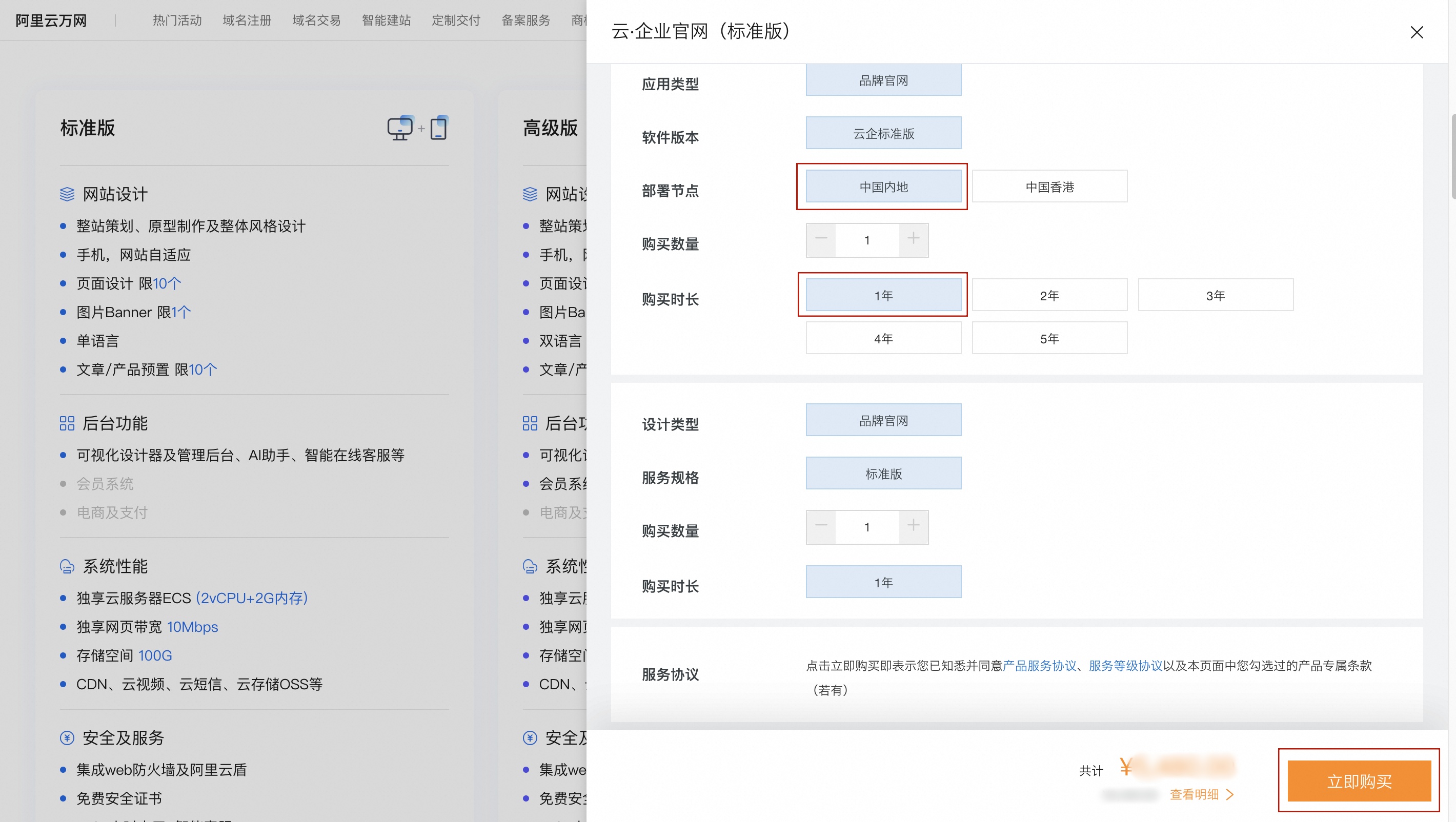Click the 网站设计 section icon in 标准版
Viewport: 1456px width, 822px height.
coord(67,194)
